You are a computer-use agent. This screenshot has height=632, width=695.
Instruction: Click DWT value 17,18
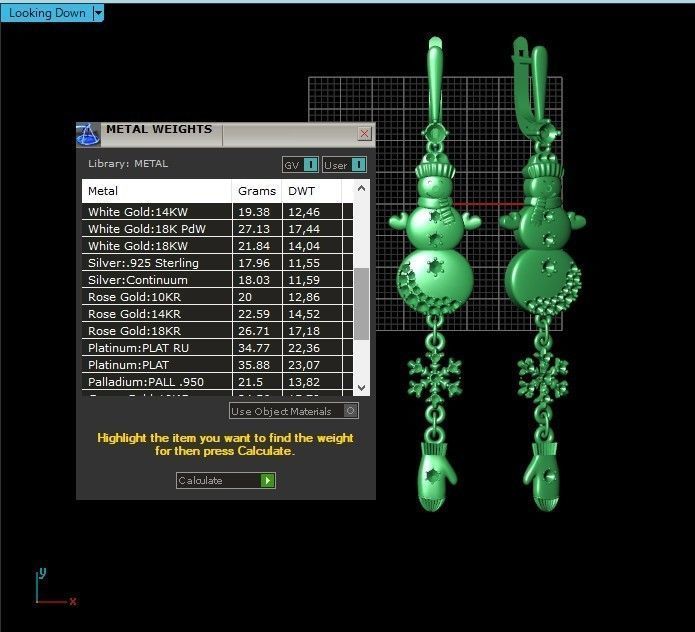[x=304, y=331]
